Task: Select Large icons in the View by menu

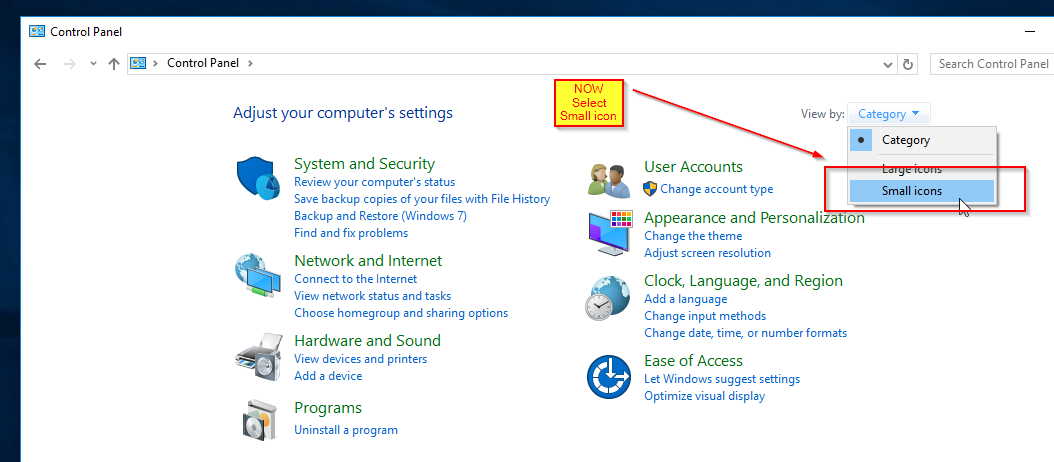Action: (922, 169)
